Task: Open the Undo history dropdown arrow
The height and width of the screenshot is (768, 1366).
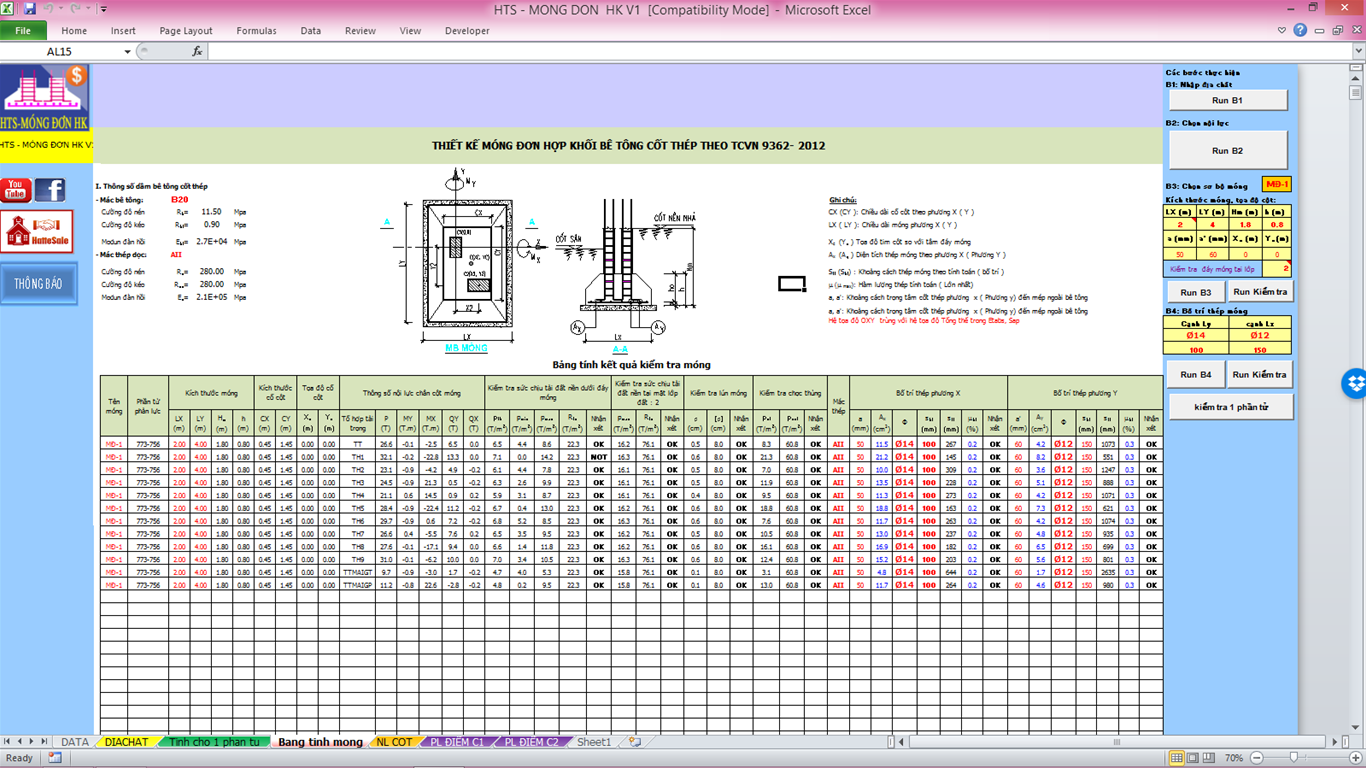Action: click(61, 9)
